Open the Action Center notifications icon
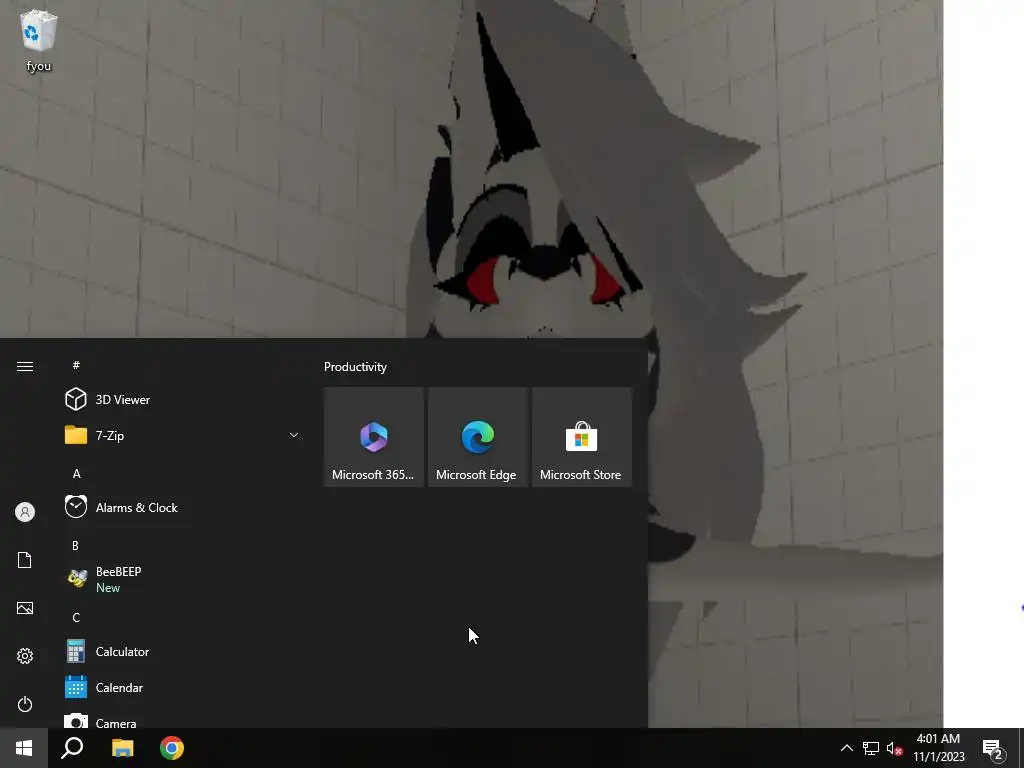 (993, 749)
